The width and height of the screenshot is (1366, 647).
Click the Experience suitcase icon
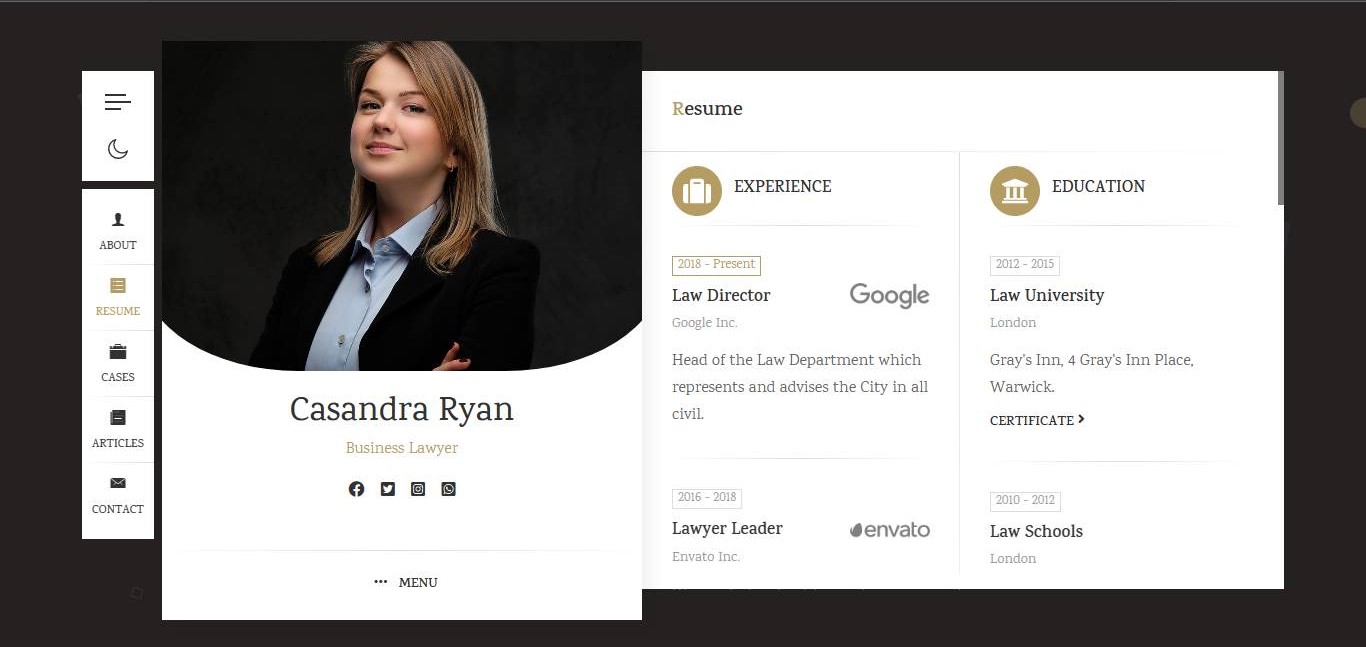coord(697,191)
